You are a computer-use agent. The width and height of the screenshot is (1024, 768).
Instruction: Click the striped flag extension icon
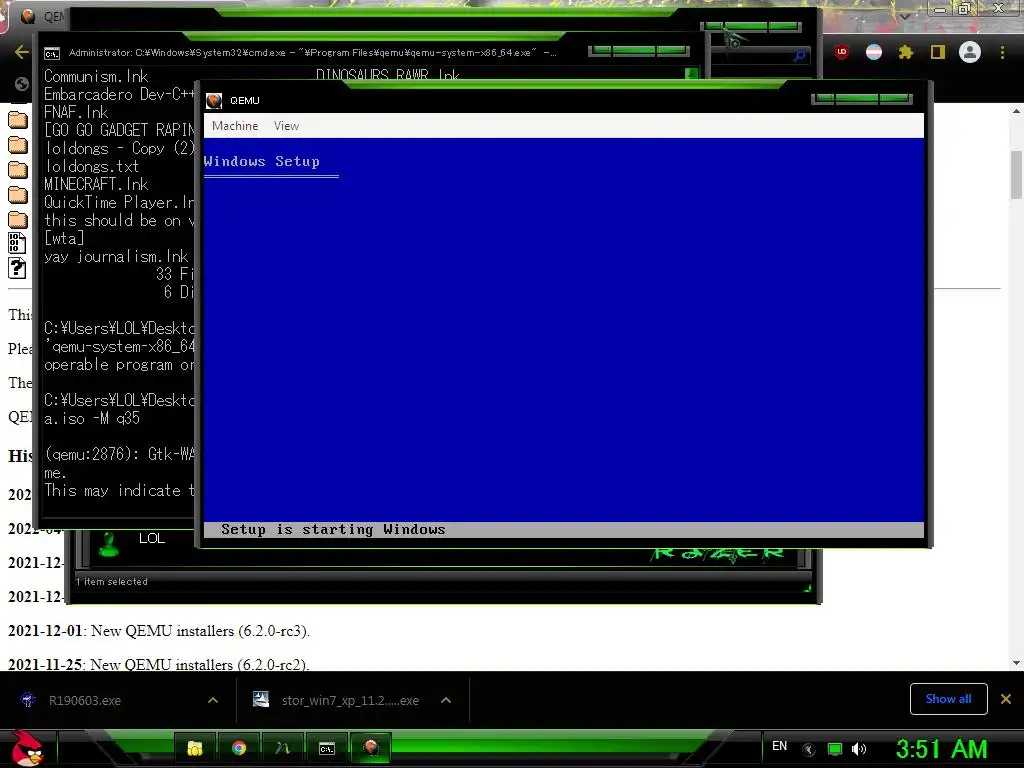pos(874,52)
